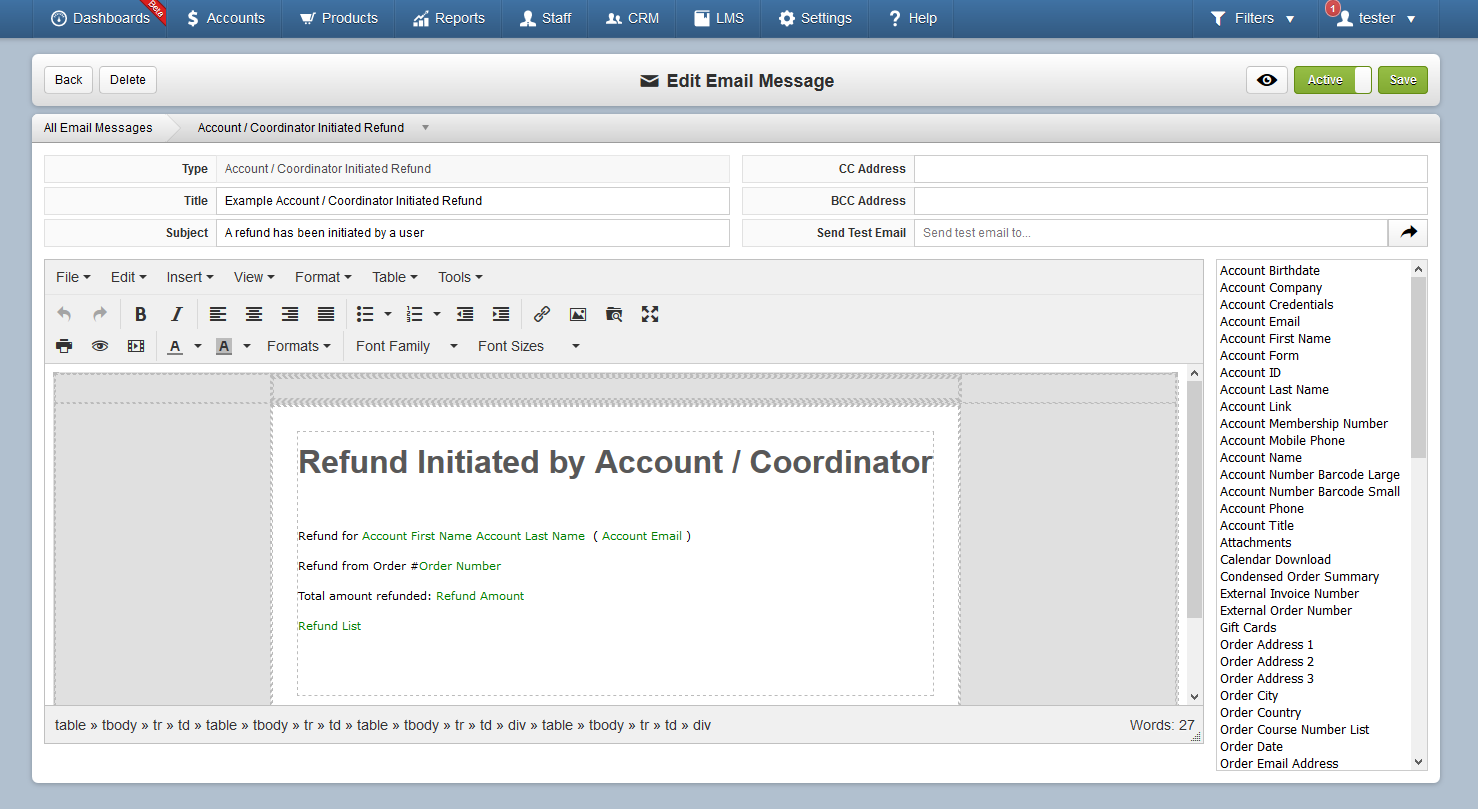
Task: Send the test email using the arrow icon
Action: [1408, 232]
